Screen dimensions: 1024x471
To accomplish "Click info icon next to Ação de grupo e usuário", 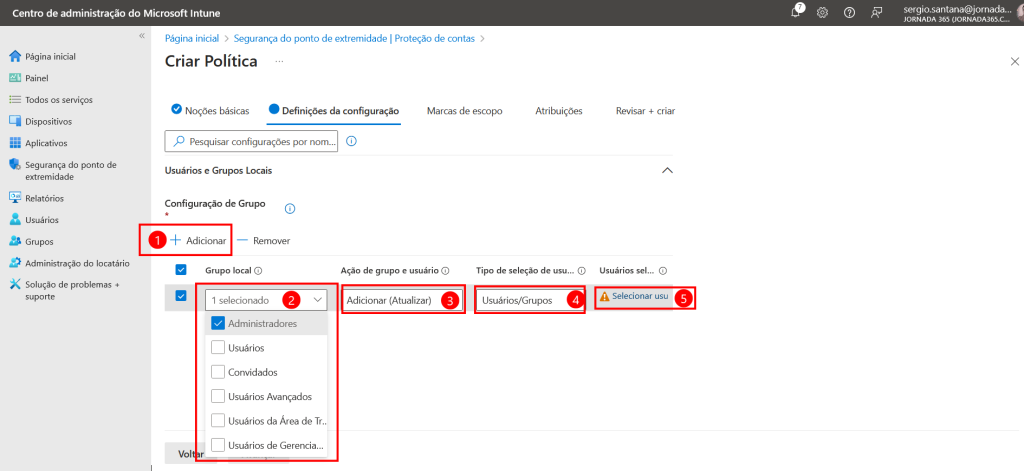I will (x=445, y=270).
